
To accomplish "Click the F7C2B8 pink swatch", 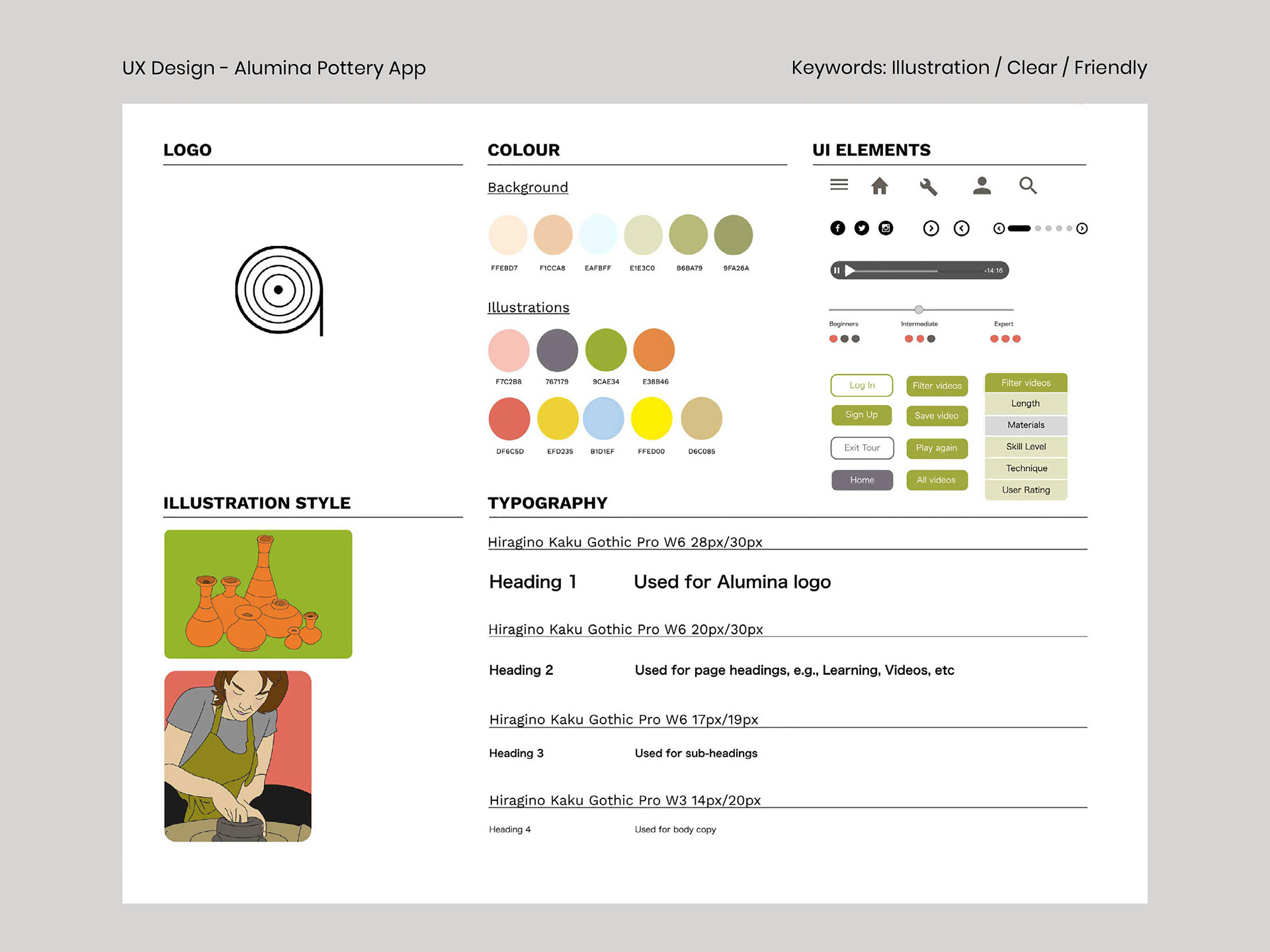I will (x=509, y=350).
